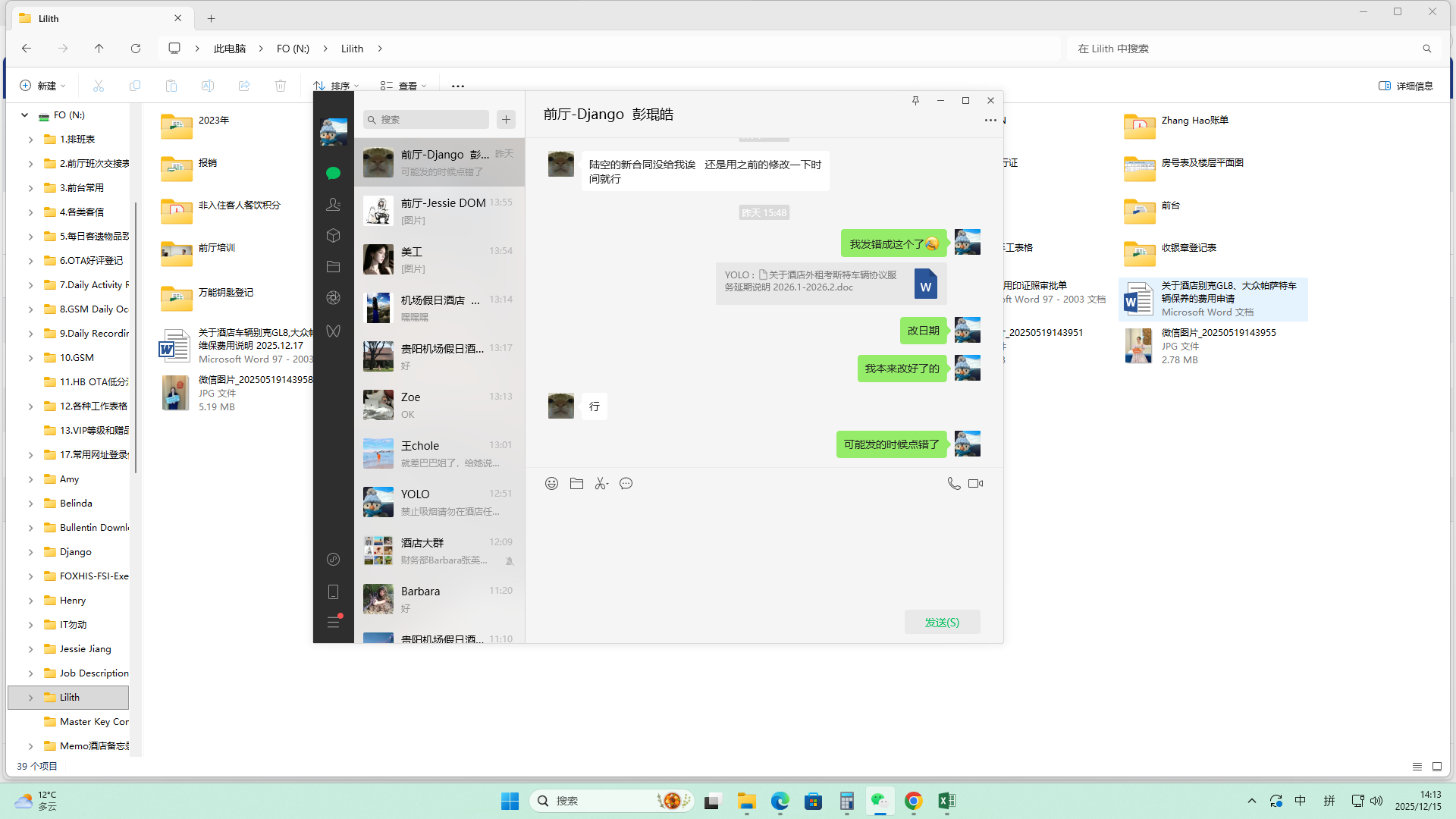Start a voice call with Django
1456x819 pixels.
(953, 484)
